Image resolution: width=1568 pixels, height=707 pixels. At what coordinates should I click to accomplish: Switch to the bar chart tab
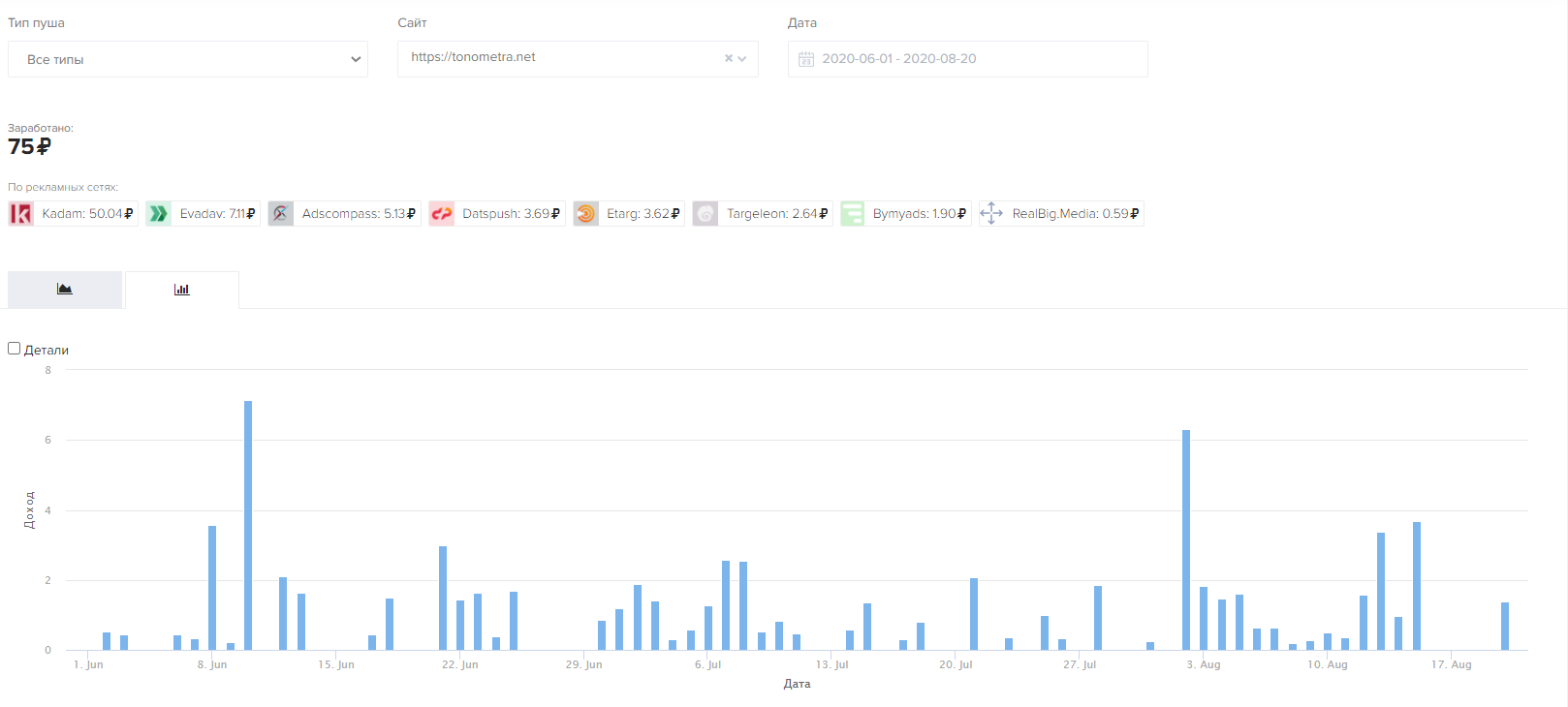[x=182, y=290]
